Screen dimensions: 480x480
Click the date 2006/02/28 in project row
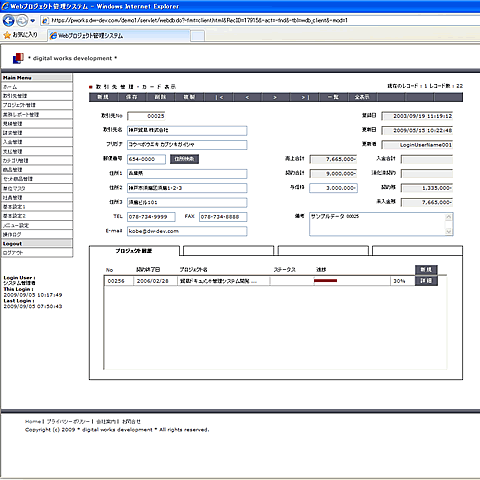pos(153,281)
